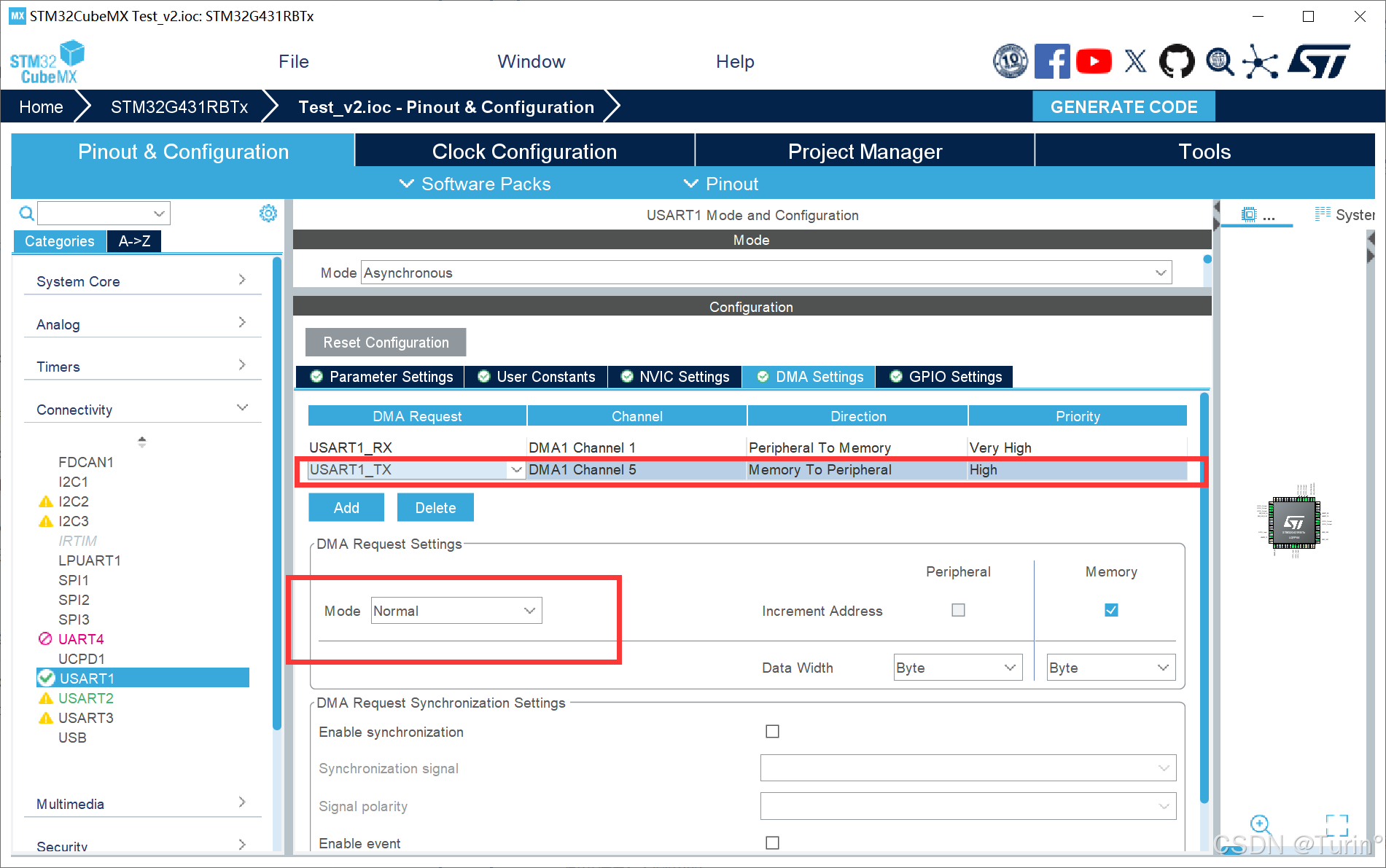Click the categories list vertical scrollbar
Screen dimensions: 1386x868
(x=277, y=493)
